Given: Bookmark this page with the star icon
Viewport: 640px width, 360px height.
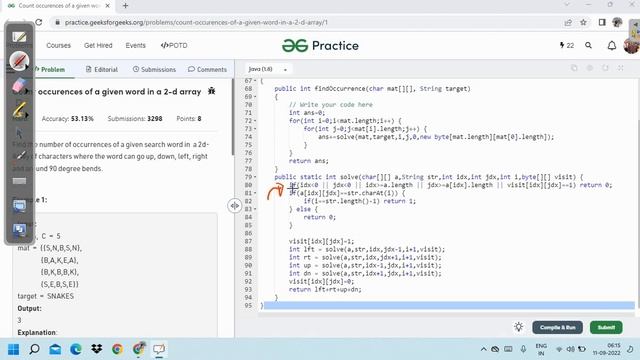Looking at the screenshot, I should pos(583,22).
